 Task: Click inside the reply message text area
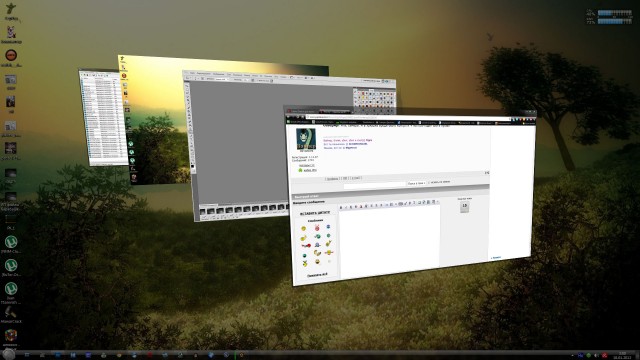pos(389,241)
